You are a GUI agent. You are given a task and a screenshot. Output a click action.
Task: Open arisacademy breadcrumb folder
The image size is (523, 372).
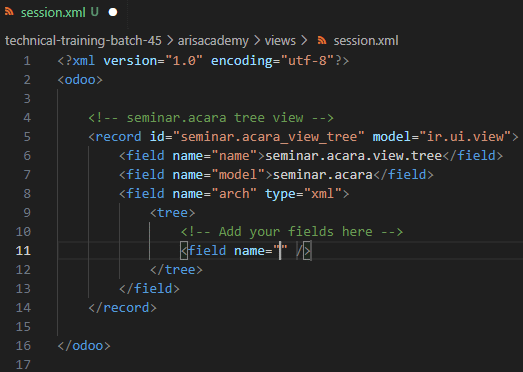pyautogui.click(x=213, y=41)
